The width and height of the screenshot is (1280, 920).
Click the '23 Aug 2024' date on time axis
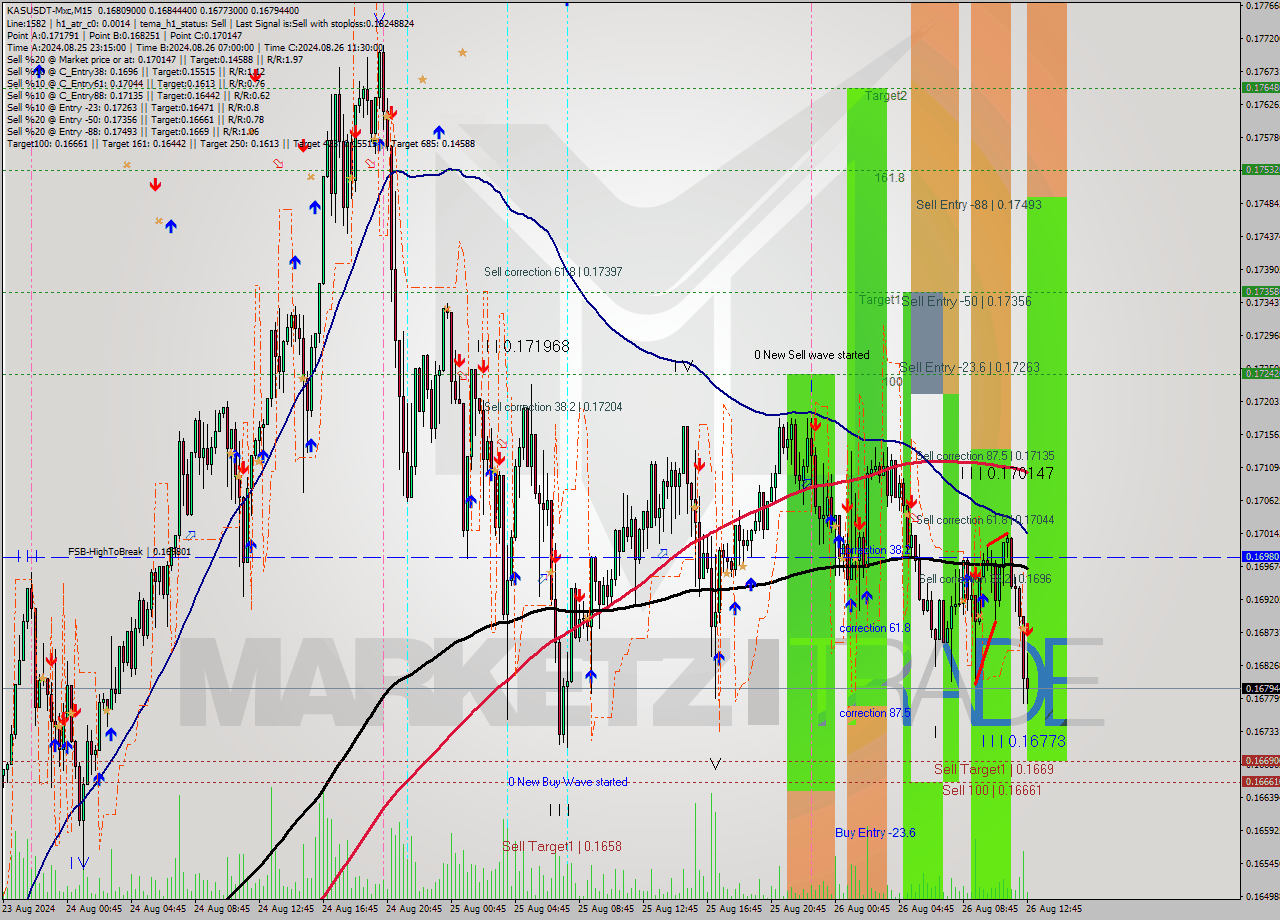[29, 909]
